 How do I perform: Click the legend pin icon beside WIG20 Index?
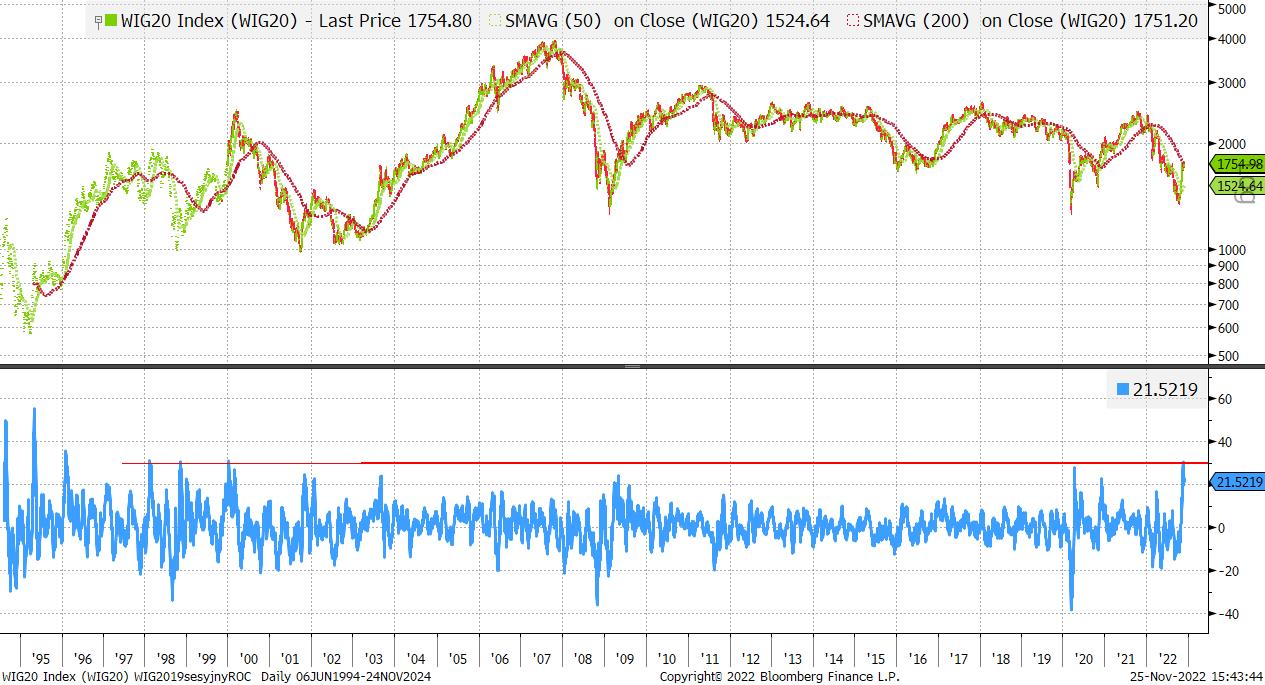(98, 20)
